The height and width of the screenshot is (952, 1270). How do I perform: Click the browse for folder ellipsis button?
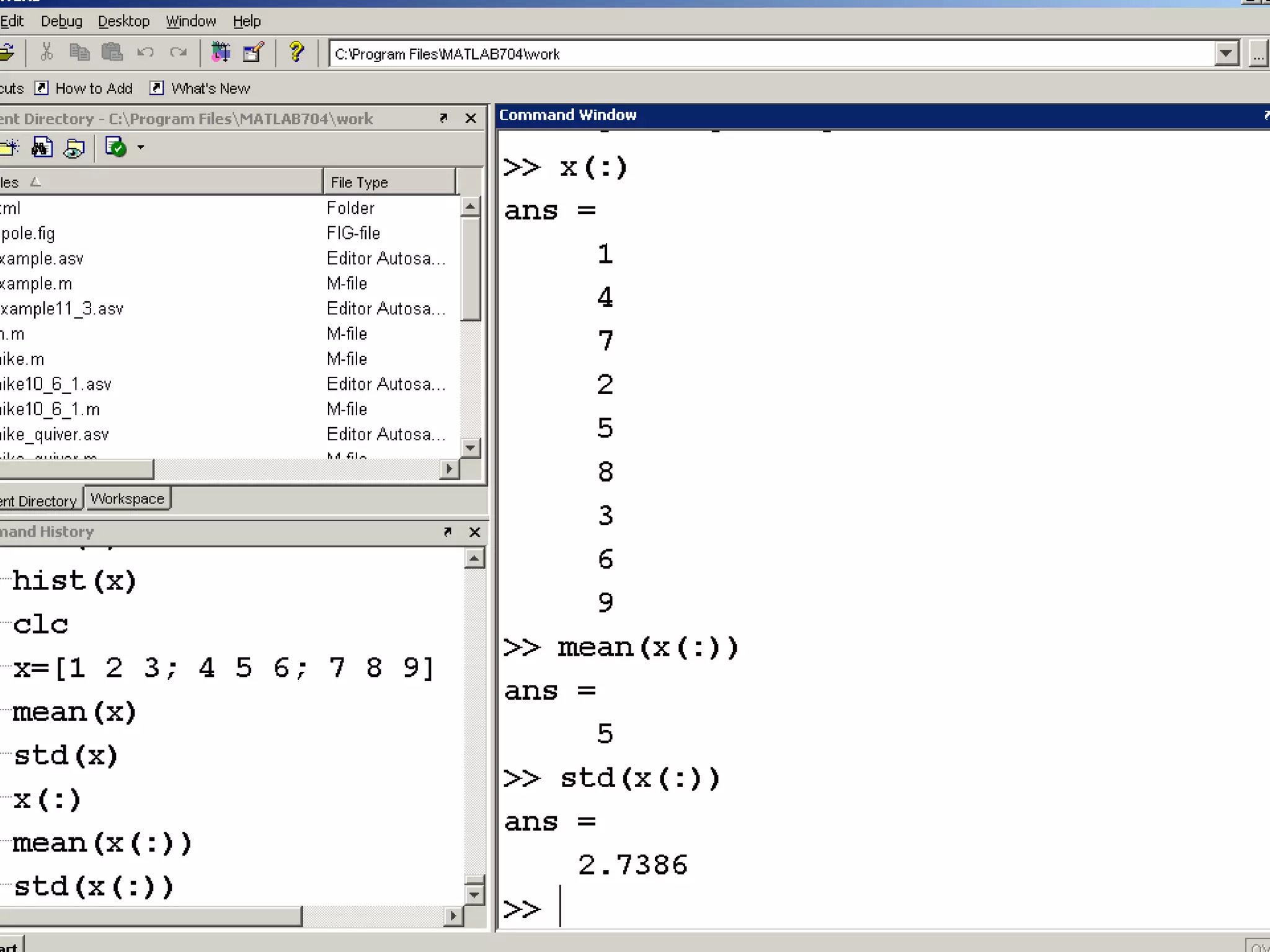[1258, 54]
